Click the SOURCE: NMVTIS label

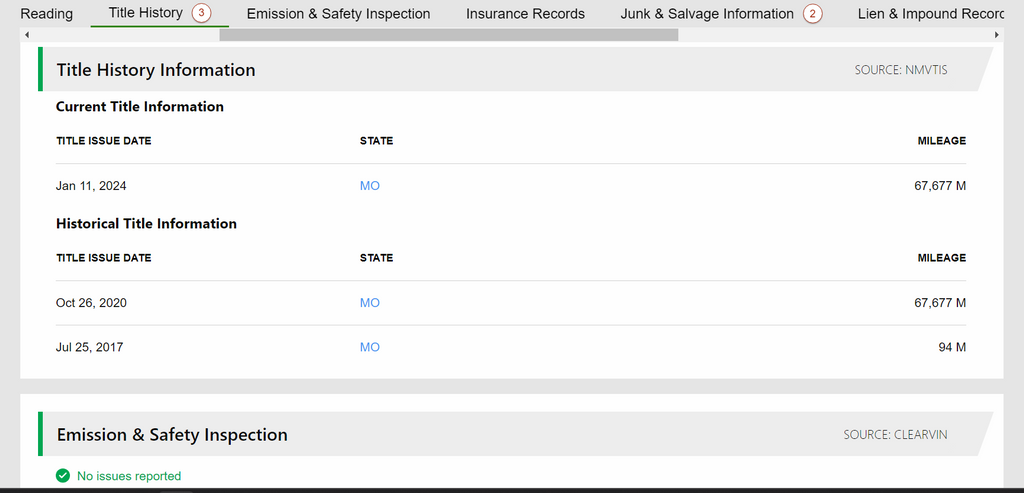coord(900,70)
